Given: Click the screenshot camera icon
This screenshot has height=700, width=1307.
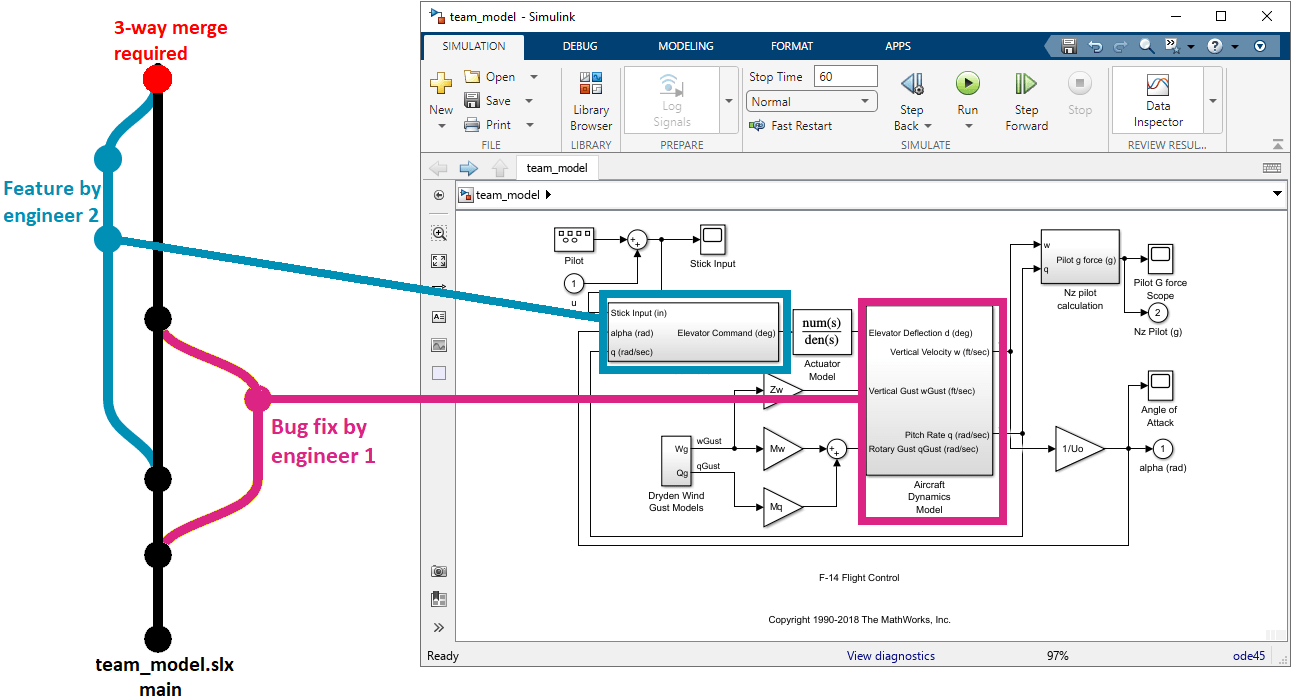Looking at the screenshot, I should click(439, 571).
